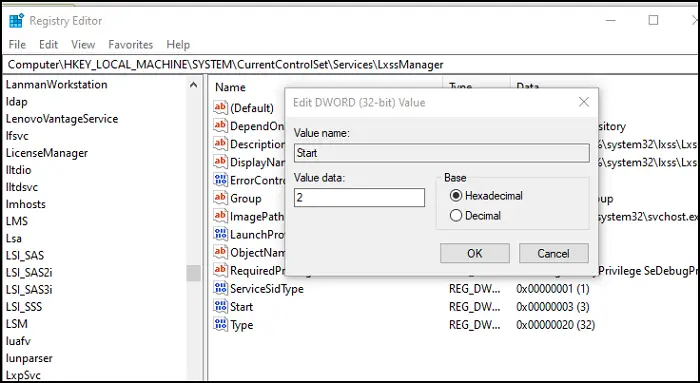Open the Help menu
The image size is (700, 383).
tap(178, 45)
